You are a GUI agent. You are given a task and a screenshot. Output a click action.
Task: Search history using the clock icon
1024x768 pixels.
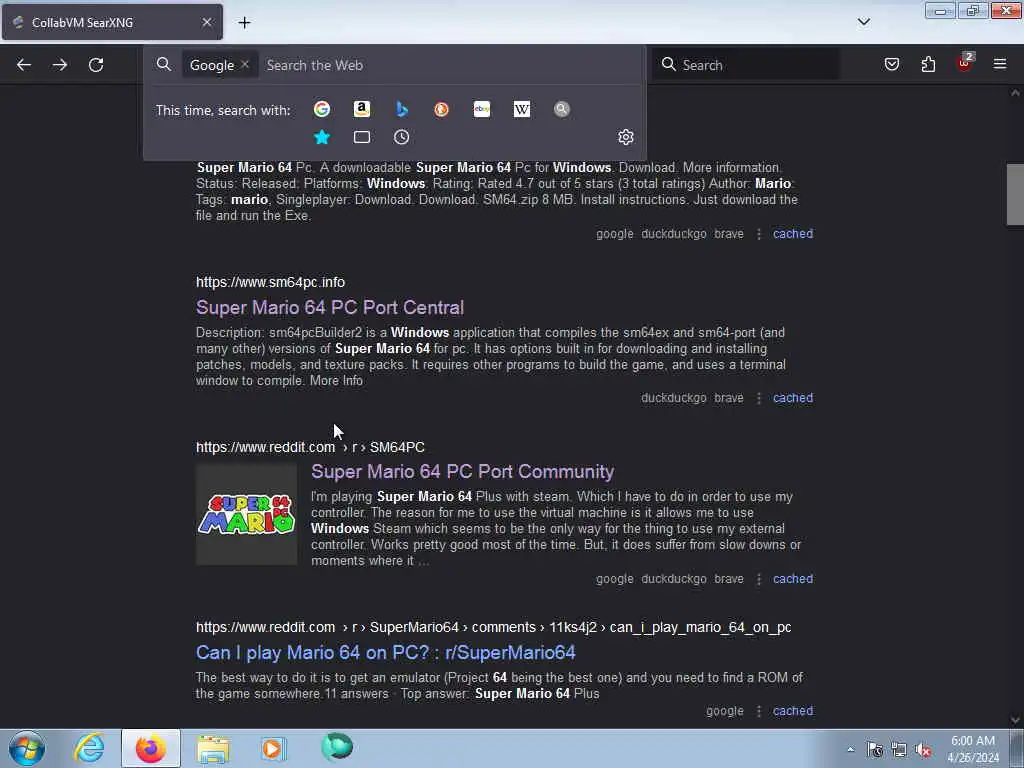pyautogui.click(x=402, y=137)
